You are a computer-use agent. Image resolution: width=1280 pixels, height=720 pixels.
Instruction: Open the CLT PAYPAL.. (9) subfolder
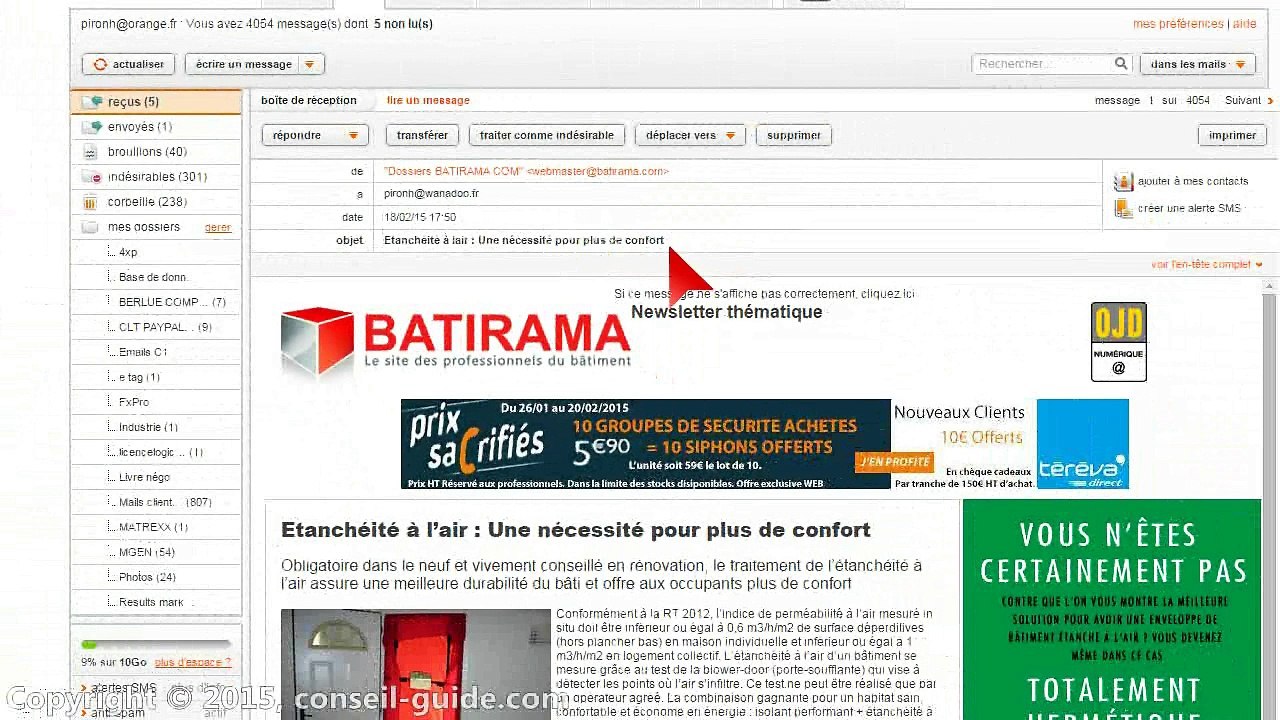point(165,327)
